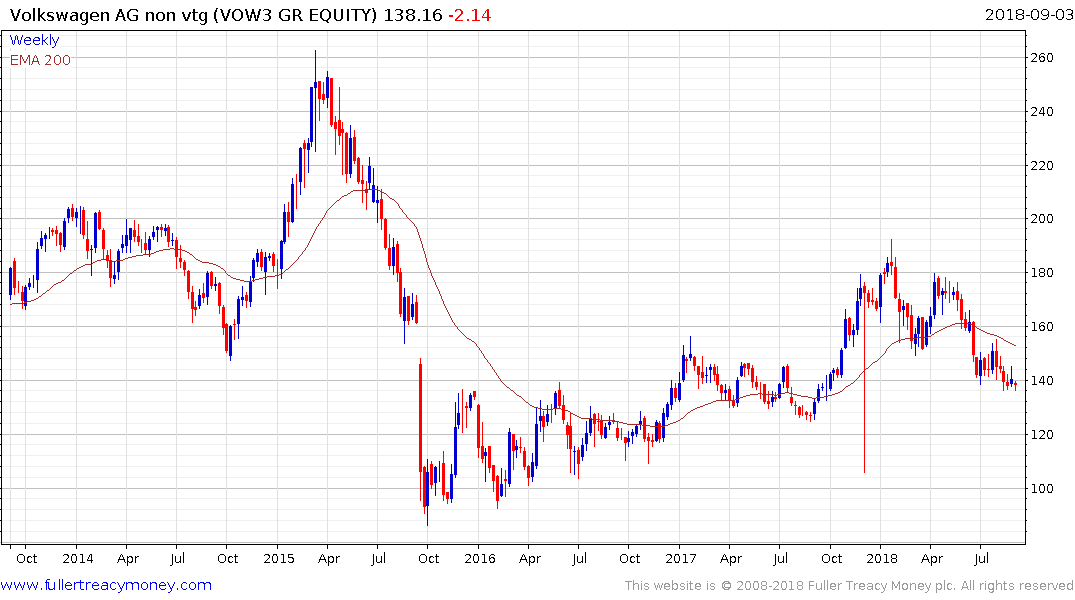1075x600 pixels.
Task: Click the EMA 200 legend label
Action: tap(40, 60)
